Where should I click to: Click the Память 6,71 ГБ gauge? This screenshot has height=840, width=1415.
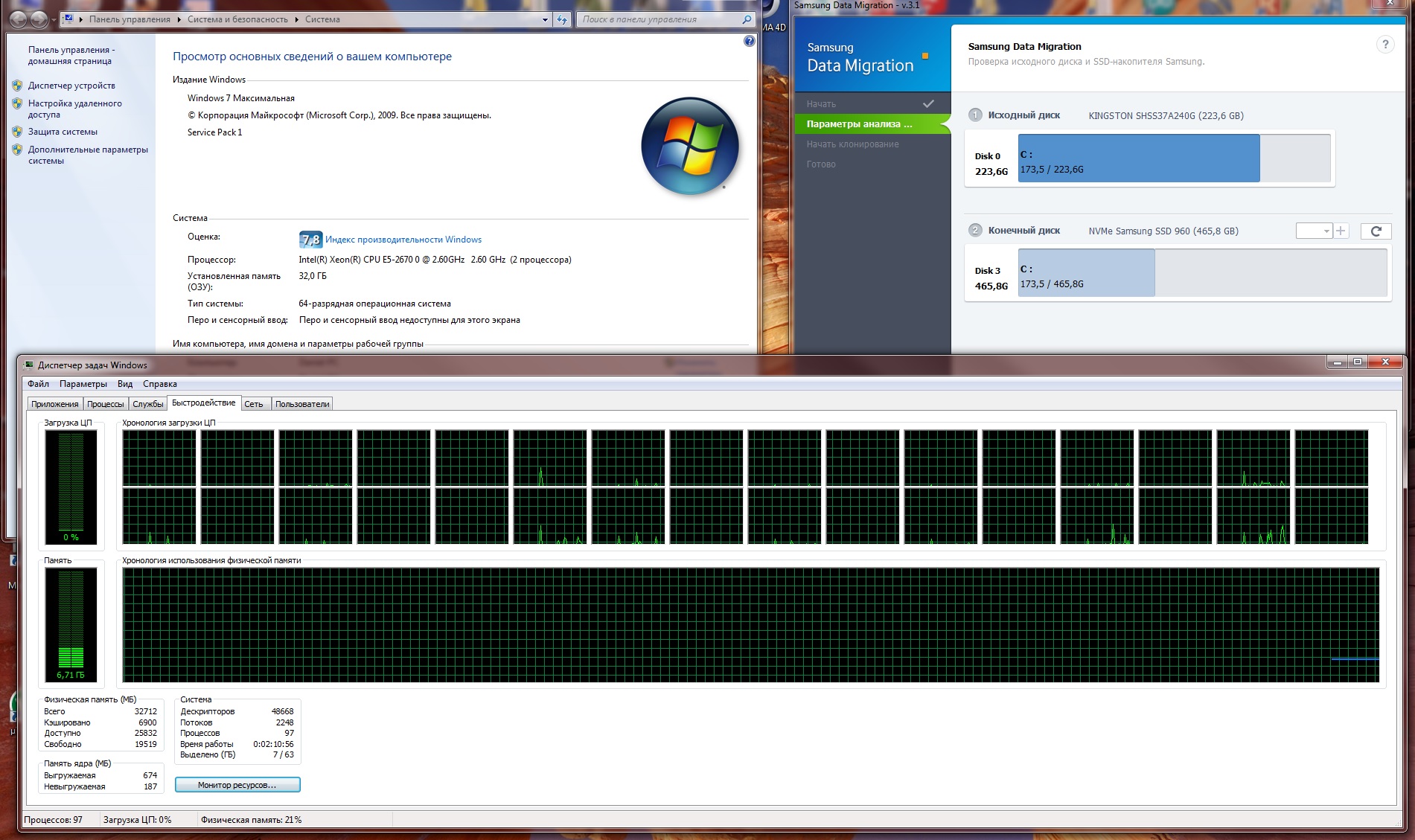click(x=71, y=625)
